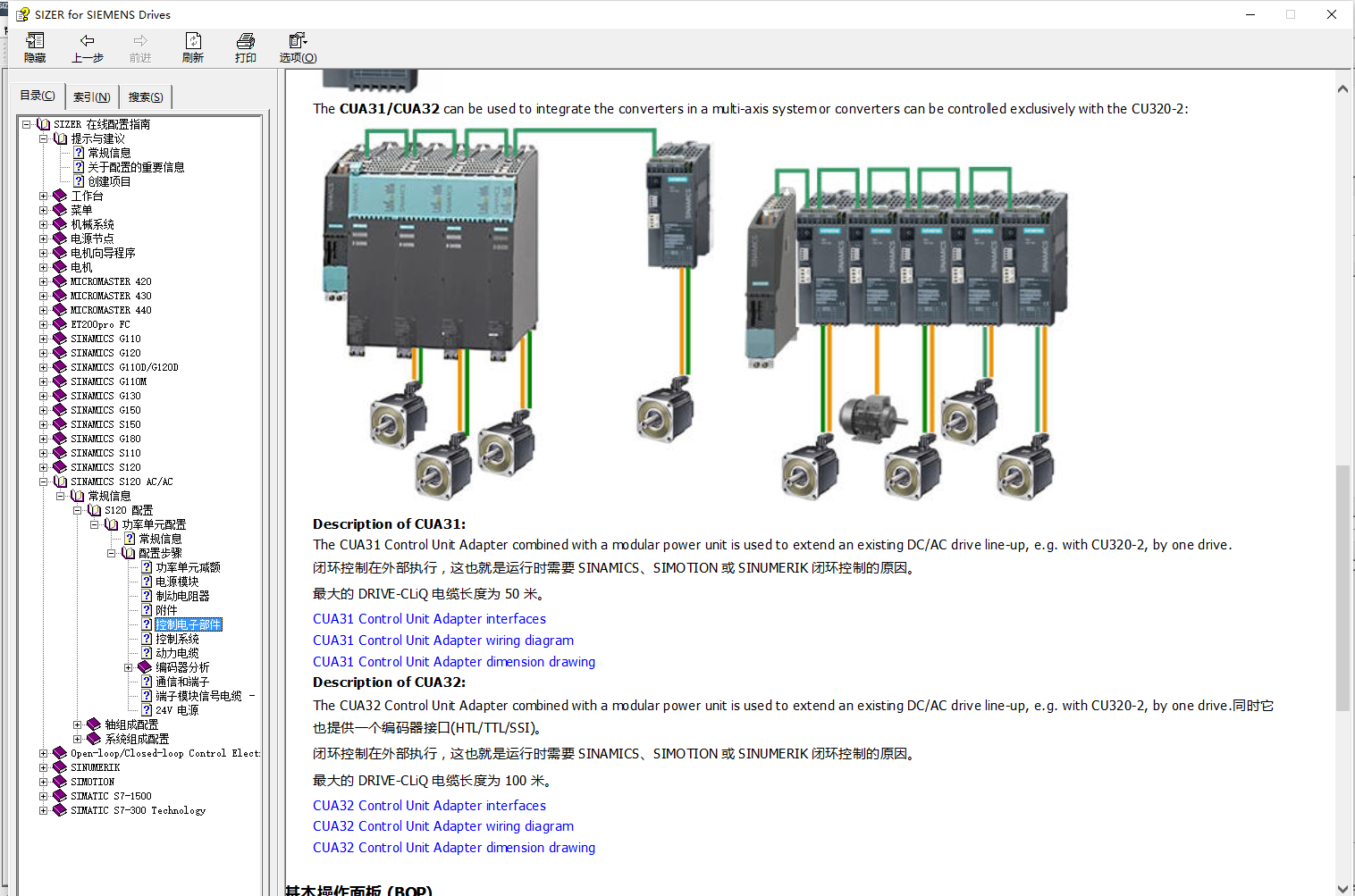Select the 控制系统 tree item
The height and width of the screenshot is (896, 1355).
point(177,639)
